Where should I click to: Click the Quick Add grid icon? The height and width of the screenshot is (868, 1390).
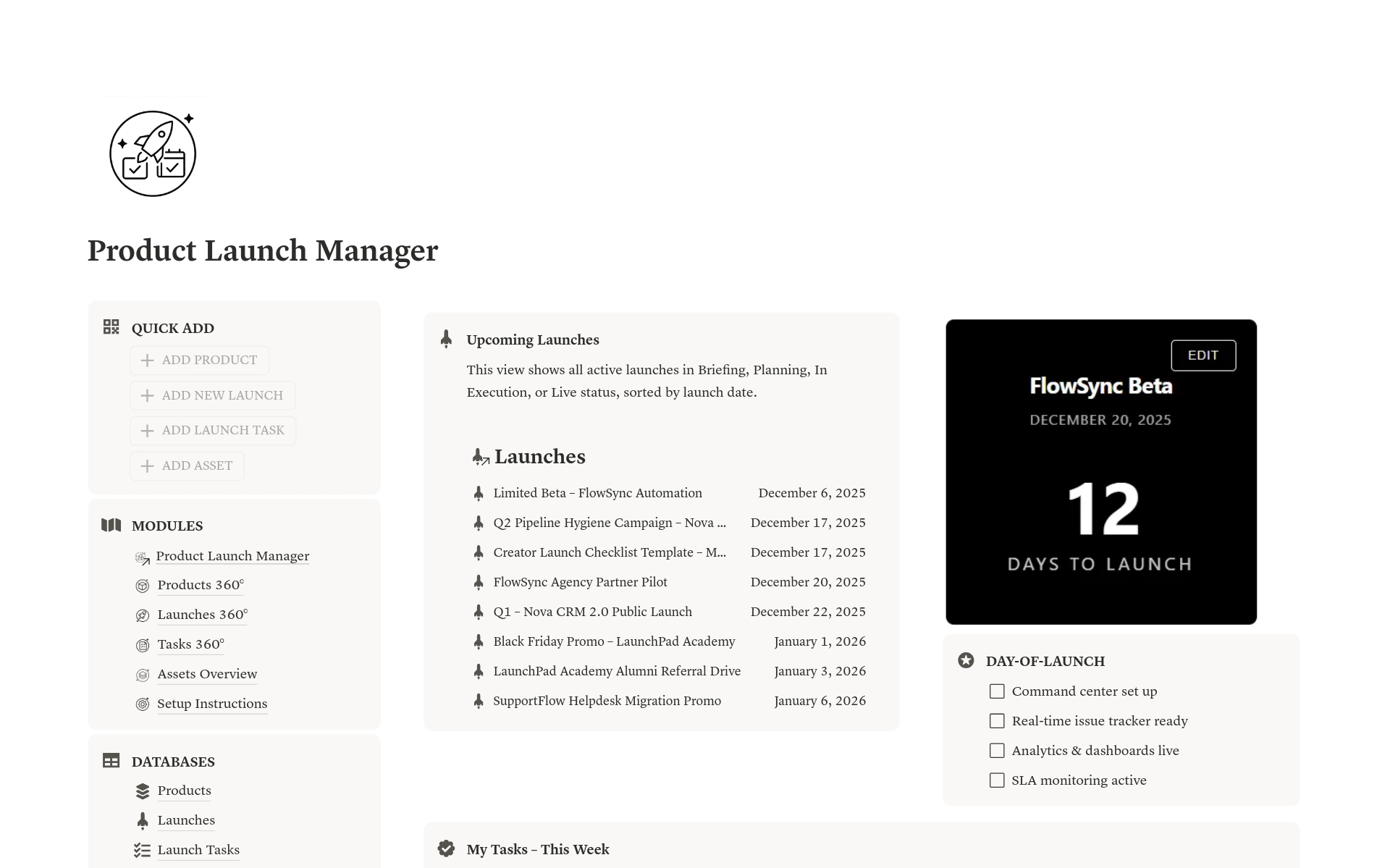coord(111,327)
